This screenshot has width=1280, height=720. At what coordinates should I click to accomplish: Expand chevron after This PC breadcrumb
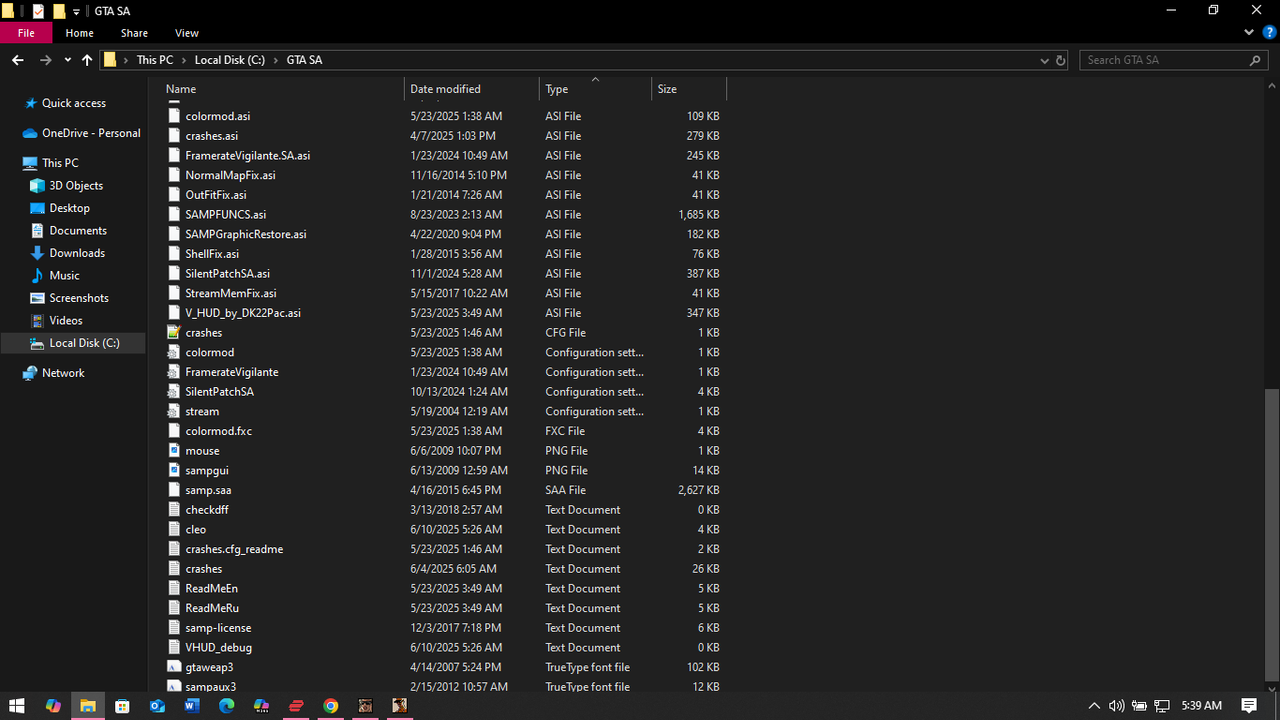(184, 60)
